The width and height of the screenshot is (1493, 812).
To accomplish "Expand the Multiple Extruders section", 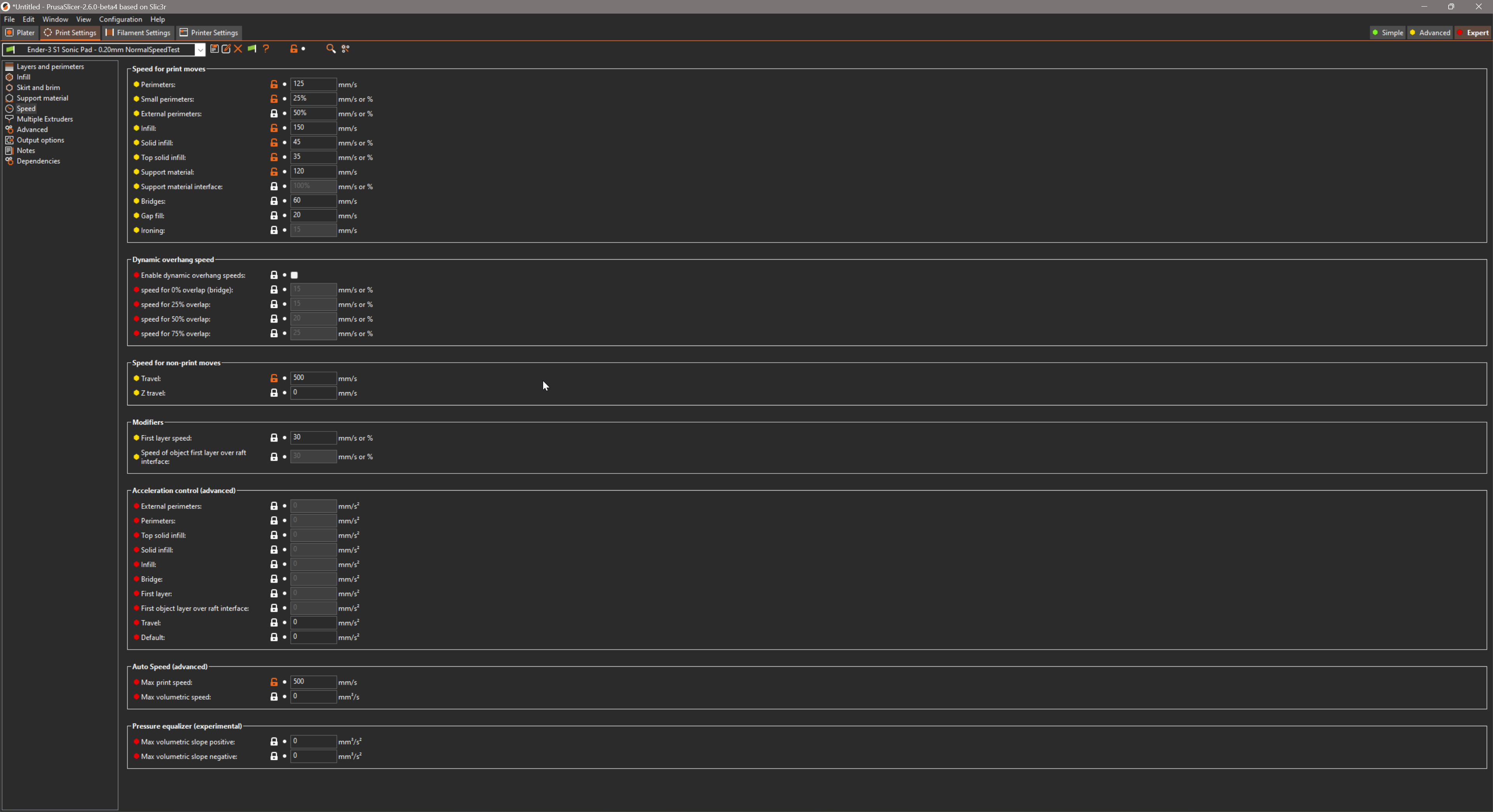I will pos(44,119).
